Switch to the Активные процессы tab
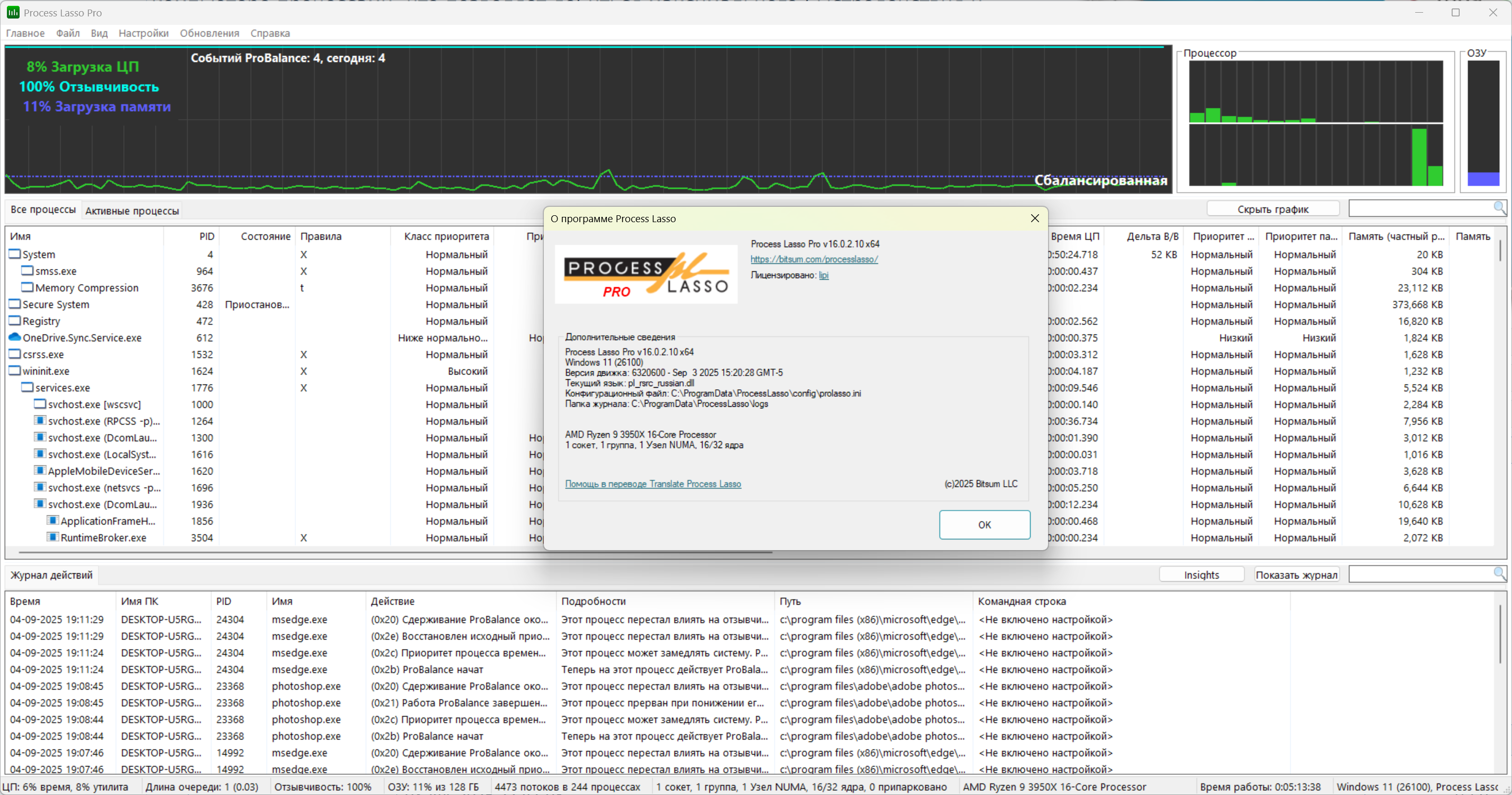Viewport: 1512px width, 795px height. (132, 211)
